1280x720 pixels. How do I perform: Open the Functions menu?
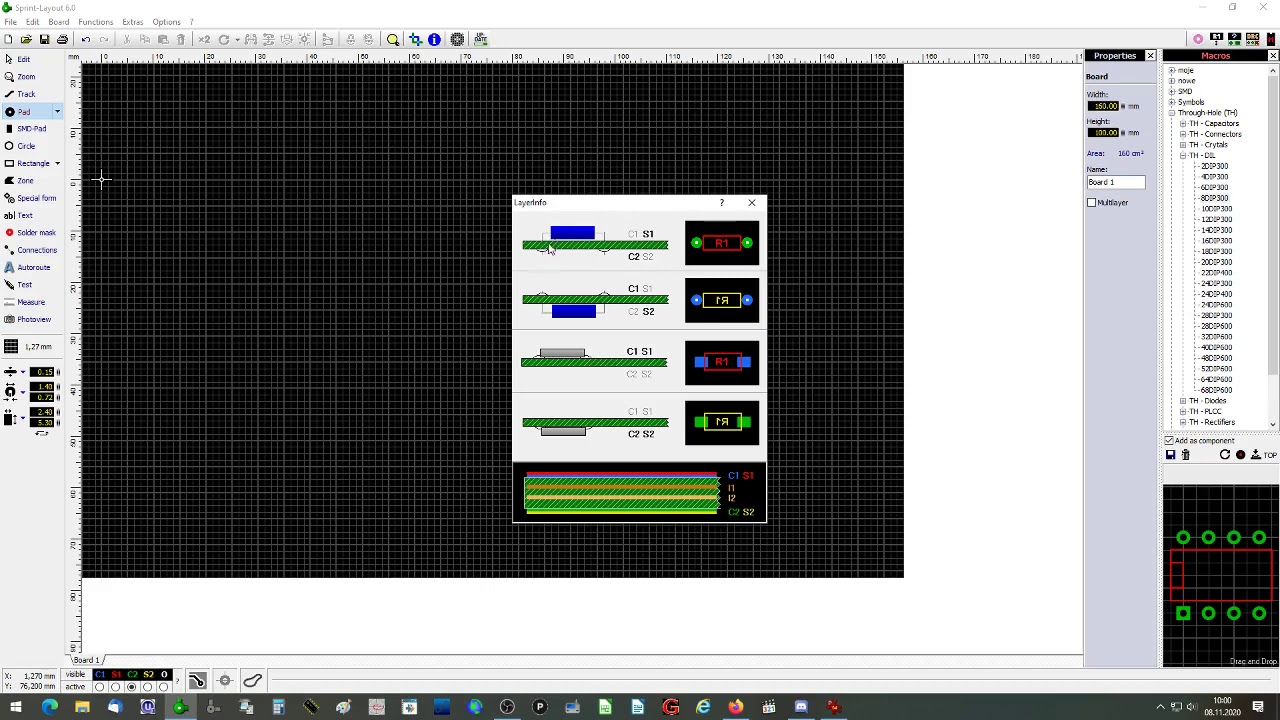click(96, 22)
